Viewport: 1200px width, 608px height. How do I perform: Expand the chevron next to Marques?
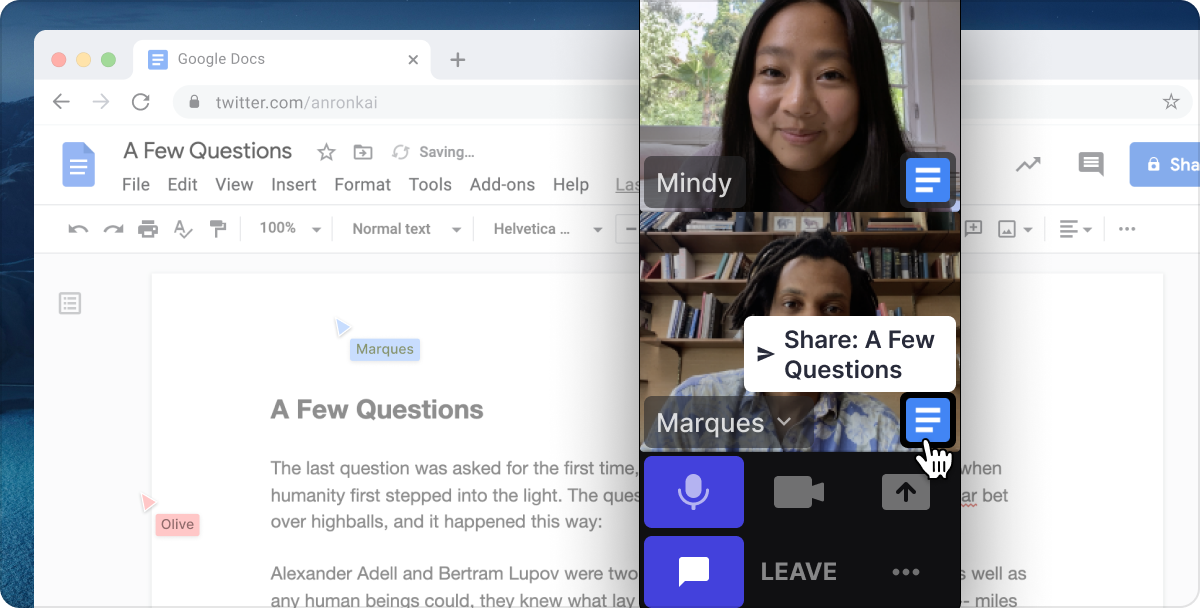784,422
